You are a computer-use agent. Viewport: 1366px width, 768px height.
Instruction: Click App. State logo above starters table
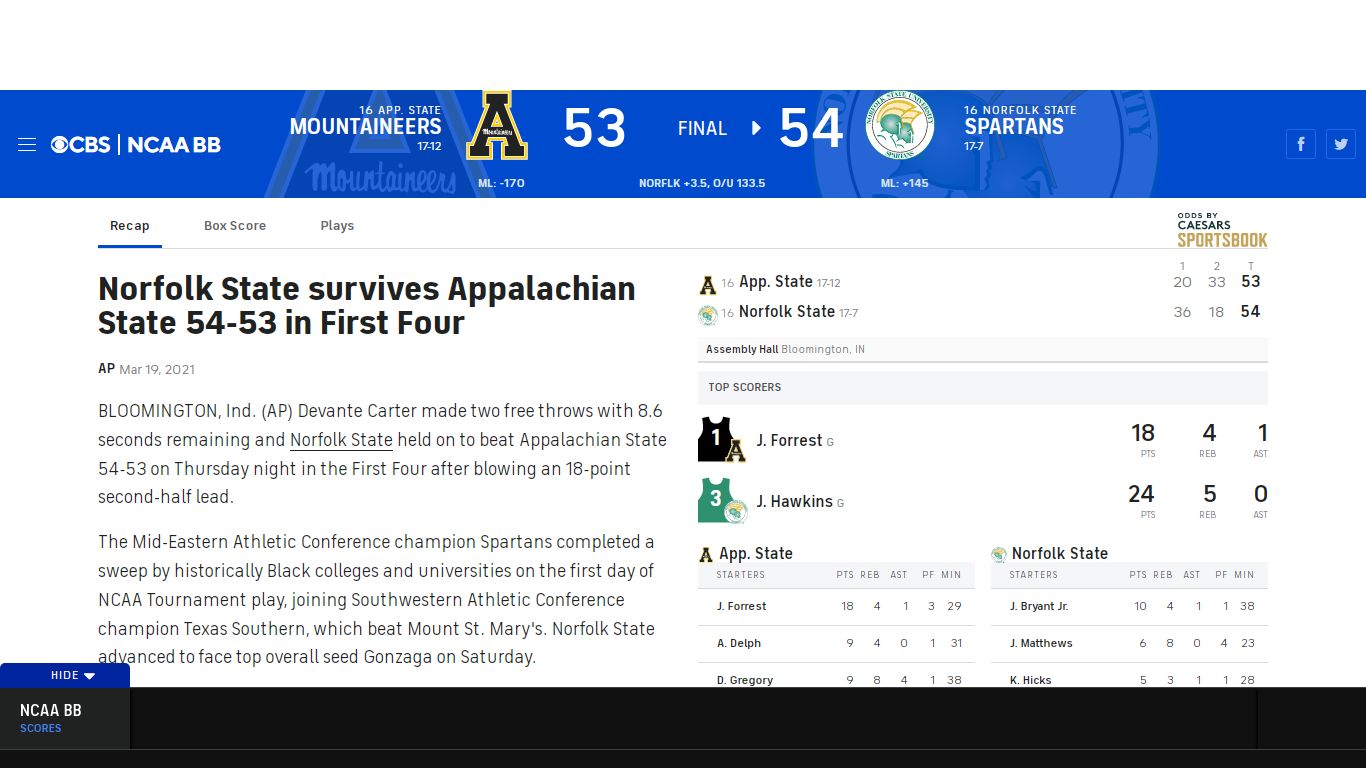[x=706, y=554]
